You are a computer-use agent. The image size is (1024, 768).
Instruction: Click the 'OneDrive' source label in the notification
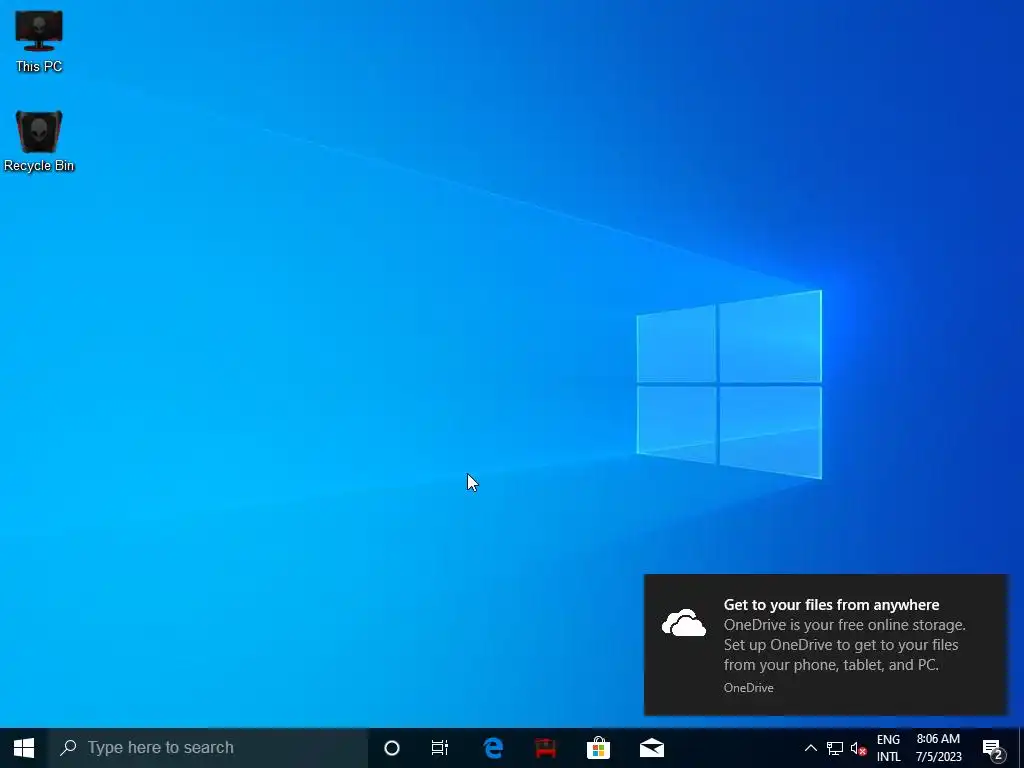click(x=748, y=688)
